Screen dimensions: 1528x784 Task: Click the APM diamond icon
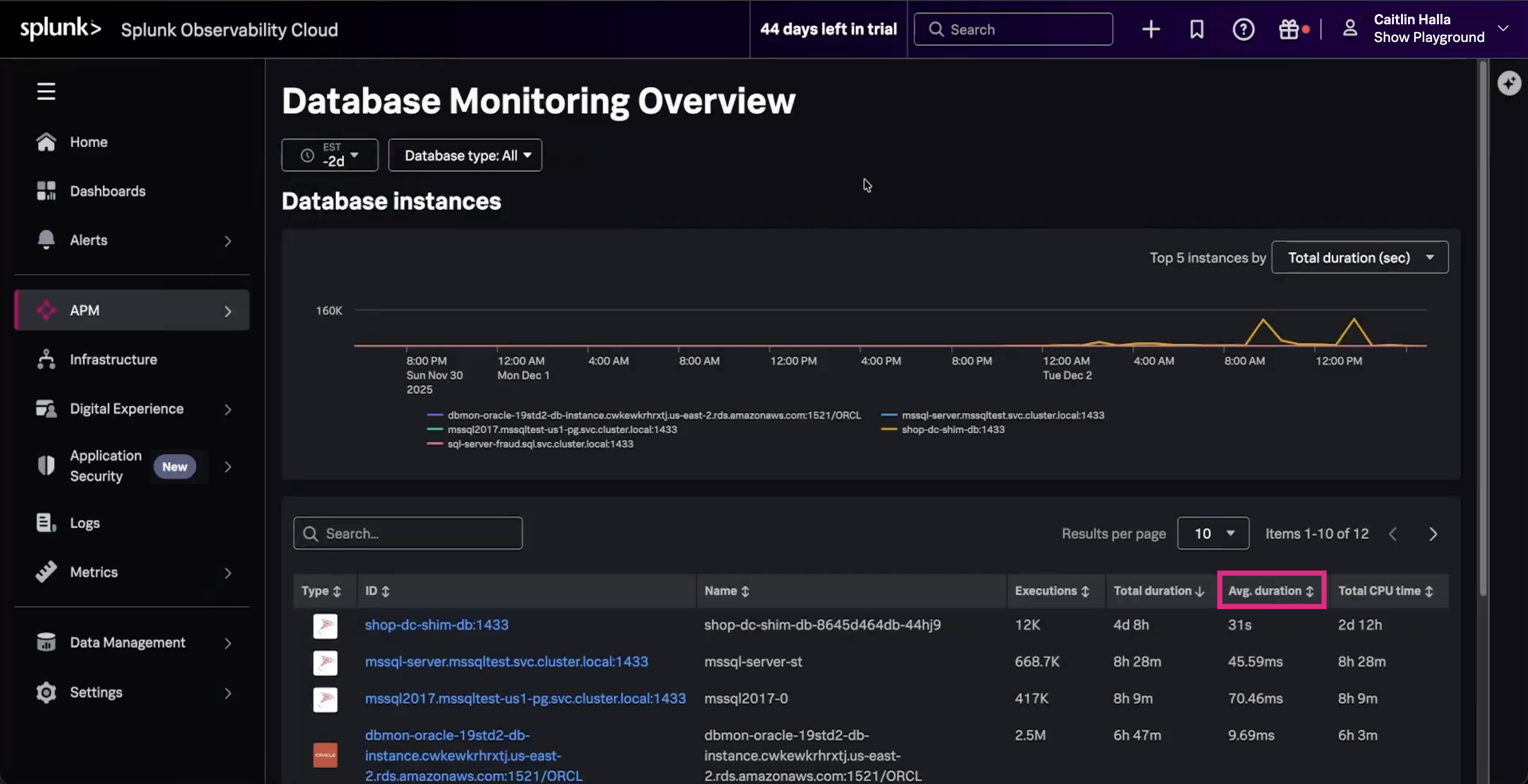coord(46,310)
